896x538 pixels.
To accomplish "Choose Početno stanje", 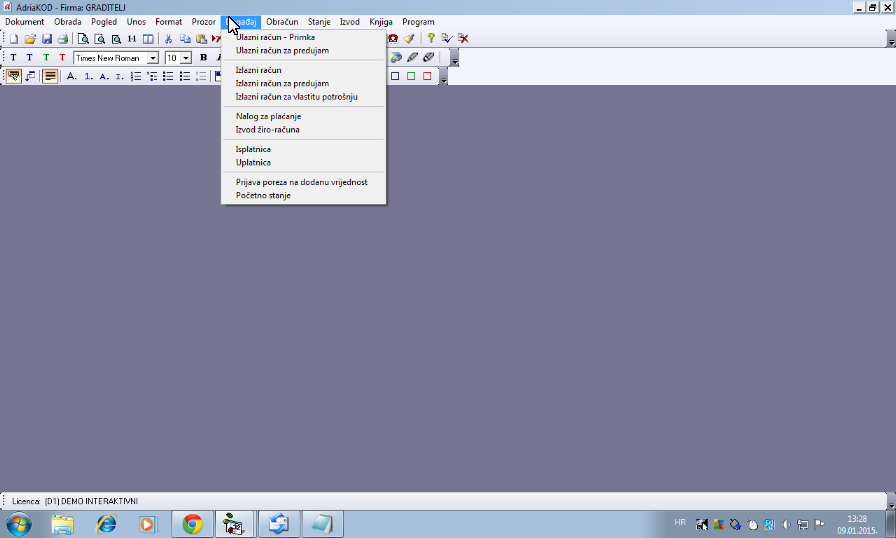I will pyautogui.click(x=303, y=195).
